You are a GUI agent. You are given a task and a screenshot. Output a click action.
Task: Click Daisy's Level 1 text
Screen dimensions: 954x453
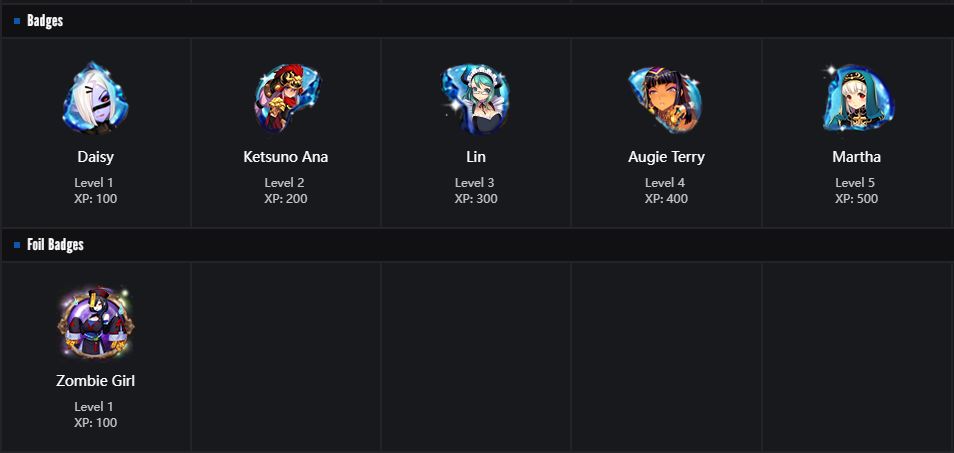click(95, 183)
